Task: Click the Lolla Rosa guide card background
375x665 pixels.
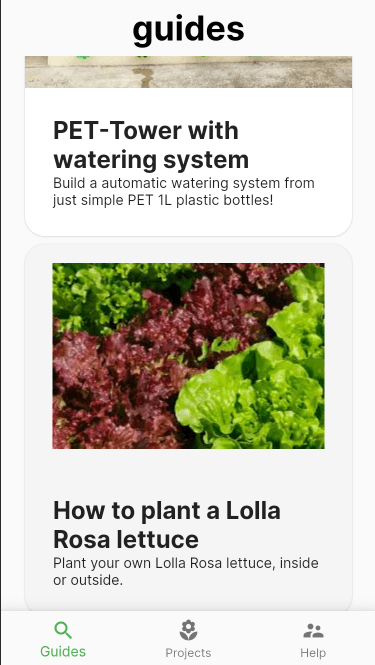Action: coord(188,473)
